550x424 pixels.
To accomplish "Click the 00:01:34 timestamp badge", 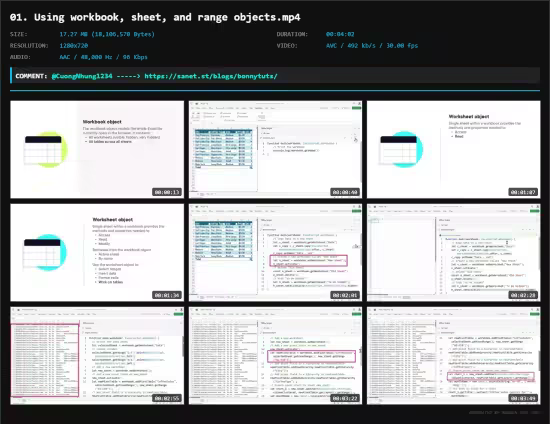I will [167, 295].
